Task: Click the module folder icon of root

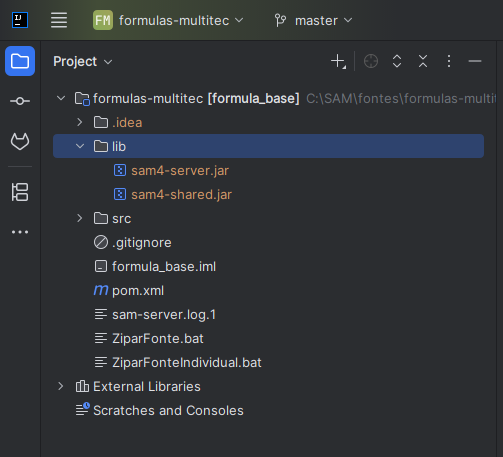Action: (x=82, y=99)
